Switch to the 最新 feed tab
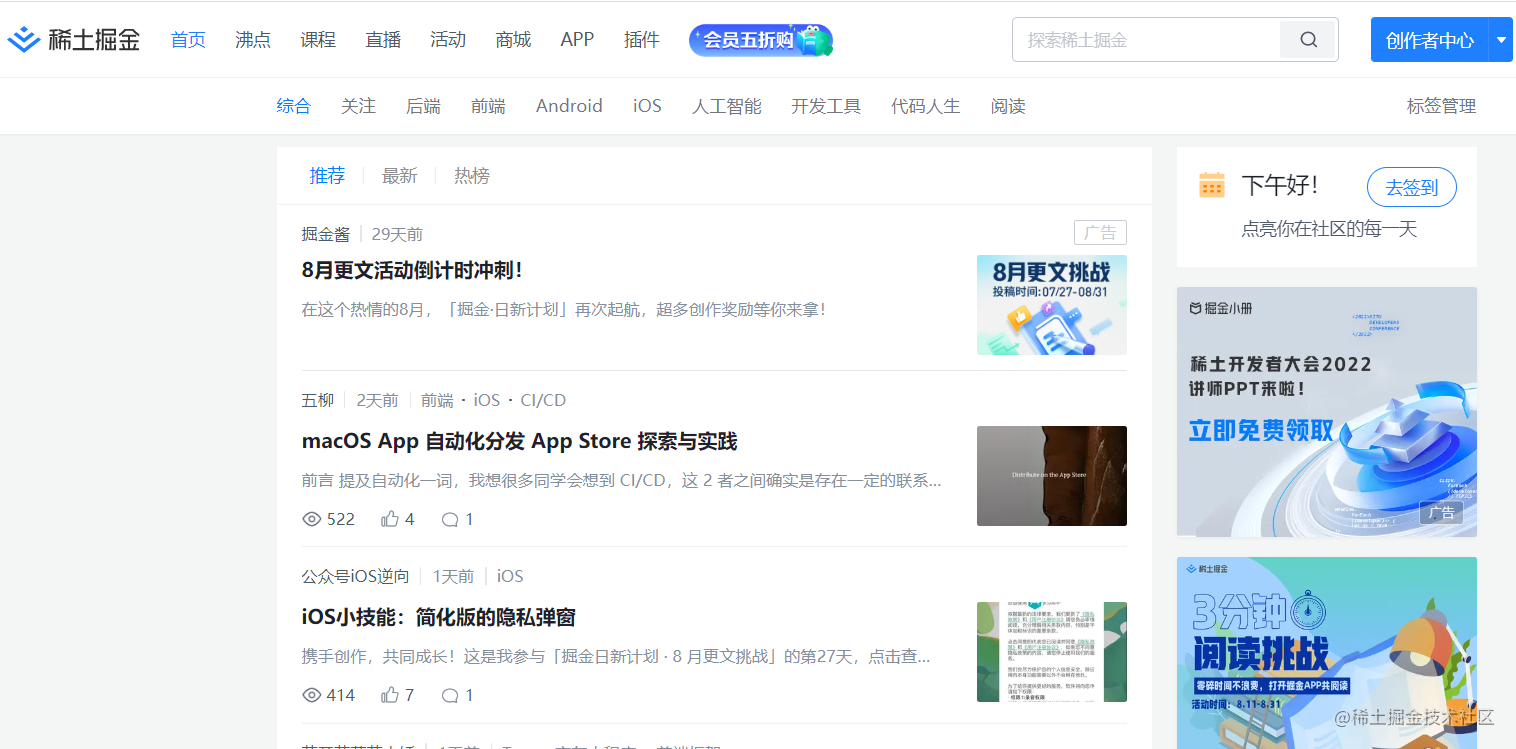 pyautogui.click(x=399, y=176)
